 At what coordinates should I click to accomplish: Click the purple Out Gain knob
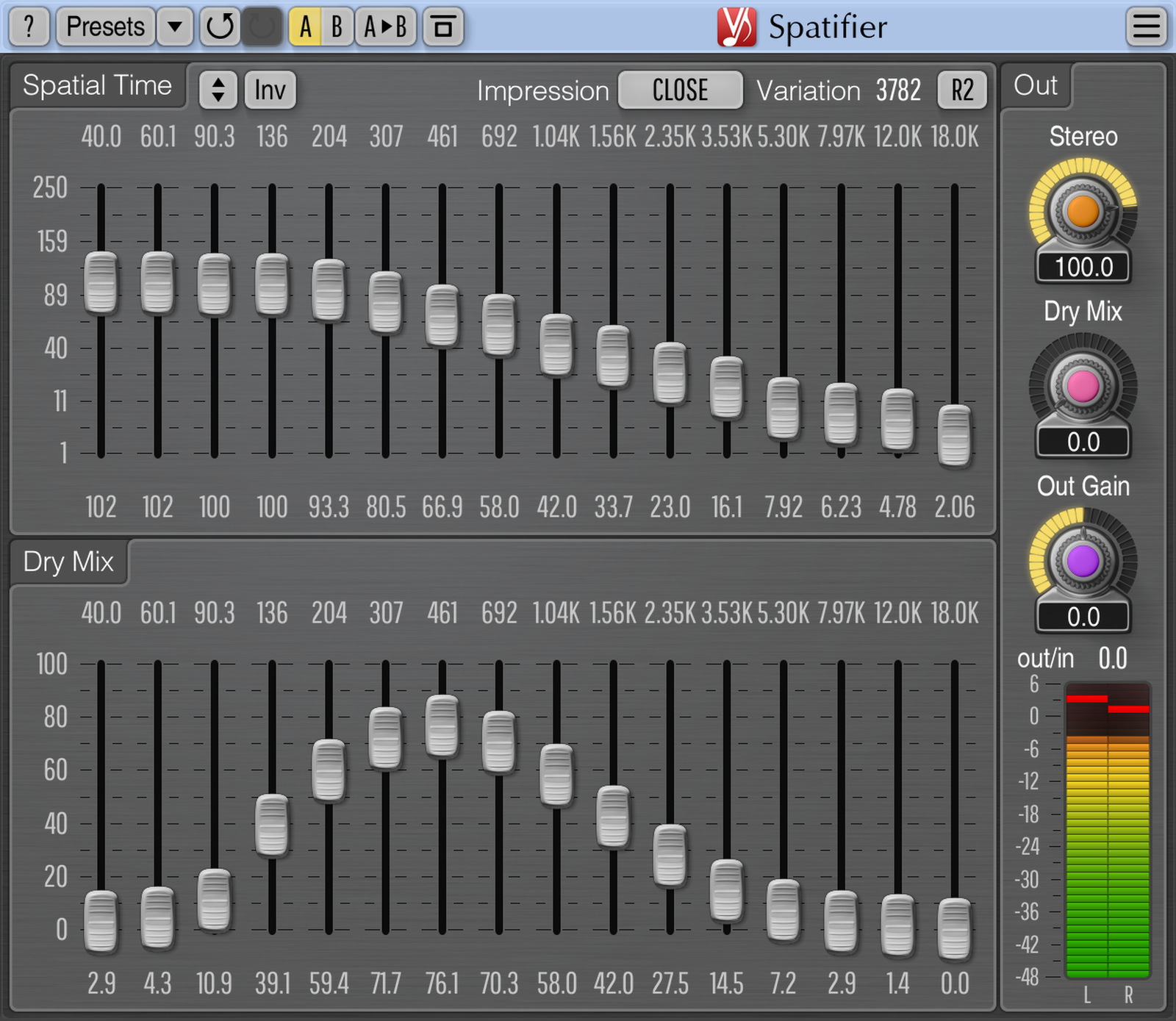(1083, 562)
